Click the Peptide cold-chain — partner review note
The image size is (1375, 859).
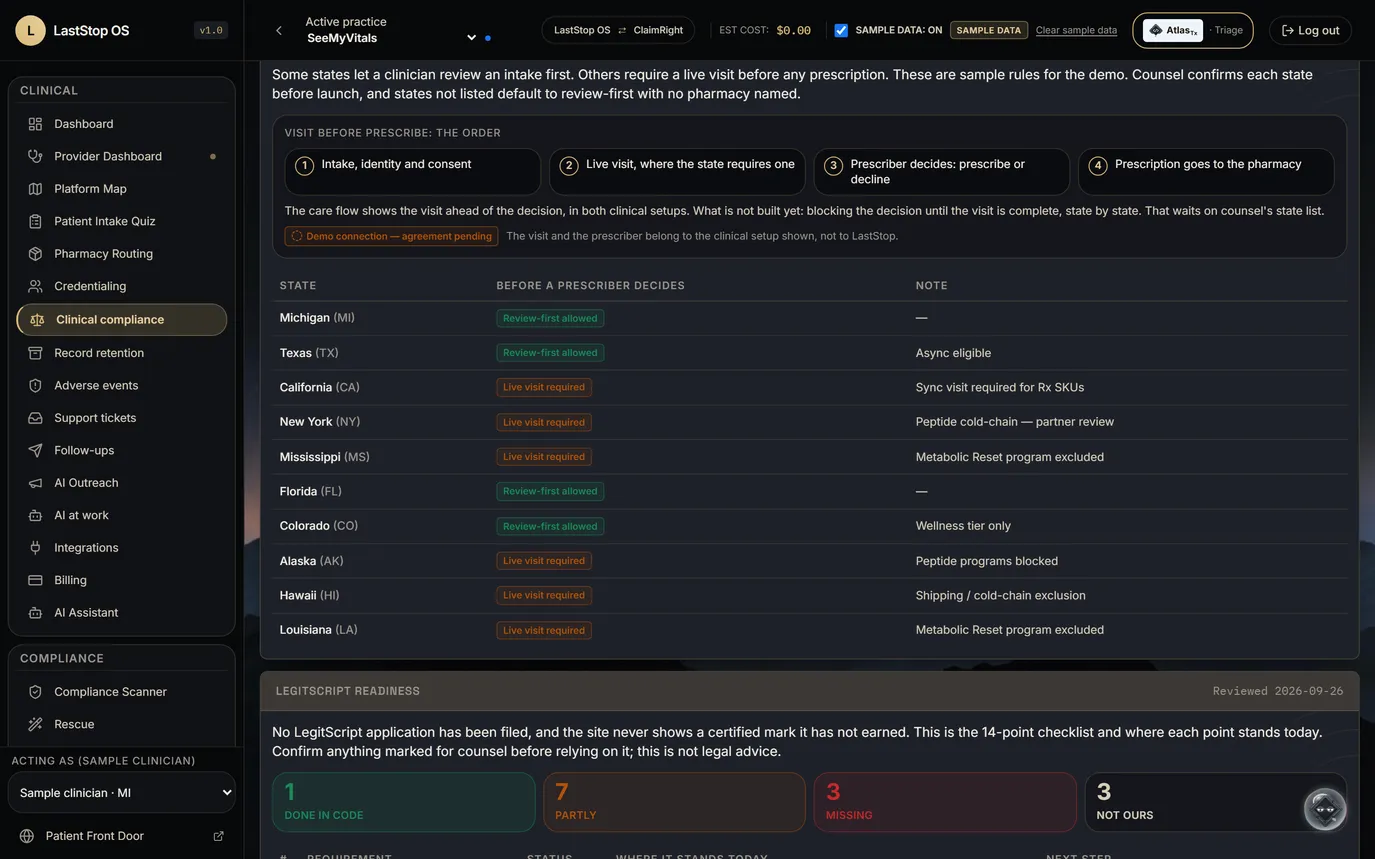(x=1015, y=422)
